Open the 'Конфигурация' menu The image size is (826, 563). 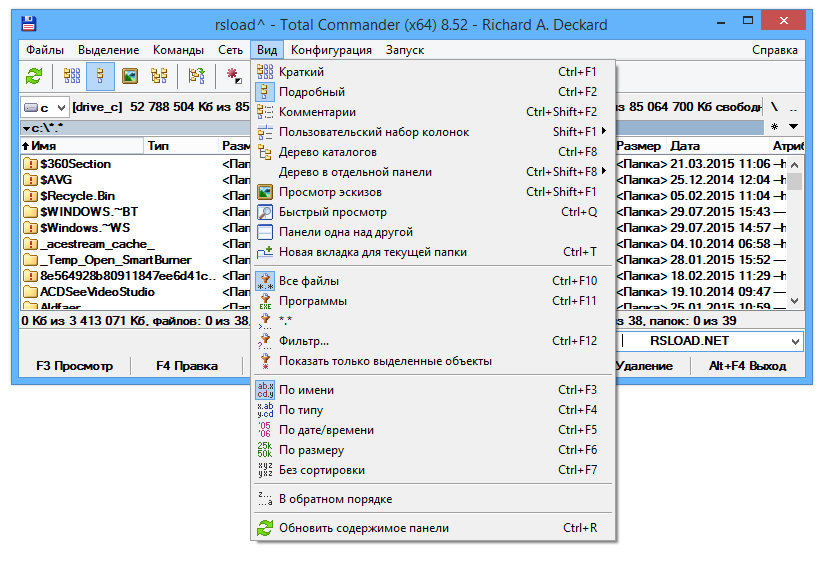tap(331, 50)
